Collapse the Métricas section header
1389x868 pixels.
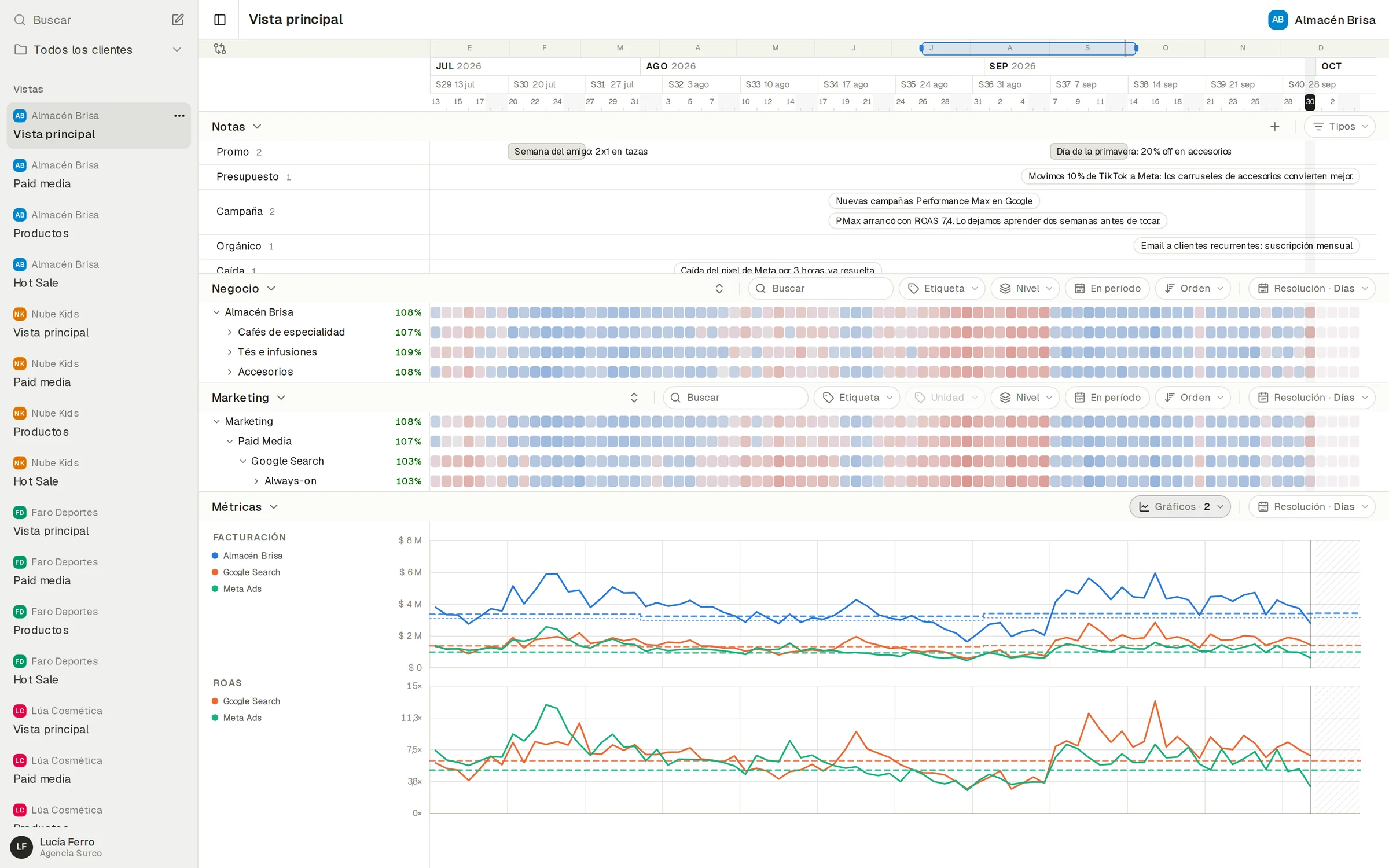click(x=245, y=507)
